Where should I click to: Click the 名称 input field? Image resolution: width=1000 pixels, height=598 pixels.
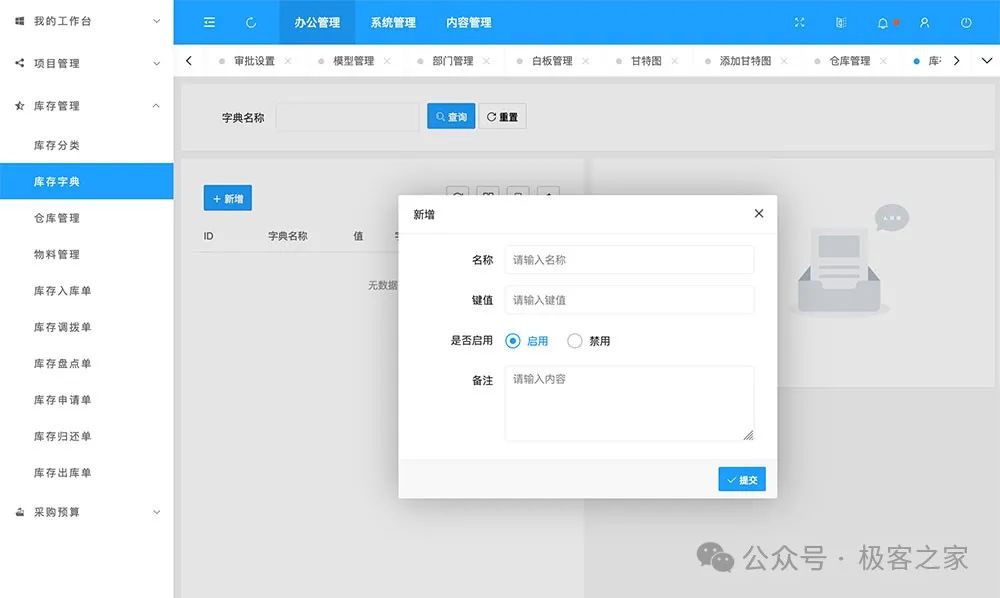click(x=629, y=260)
